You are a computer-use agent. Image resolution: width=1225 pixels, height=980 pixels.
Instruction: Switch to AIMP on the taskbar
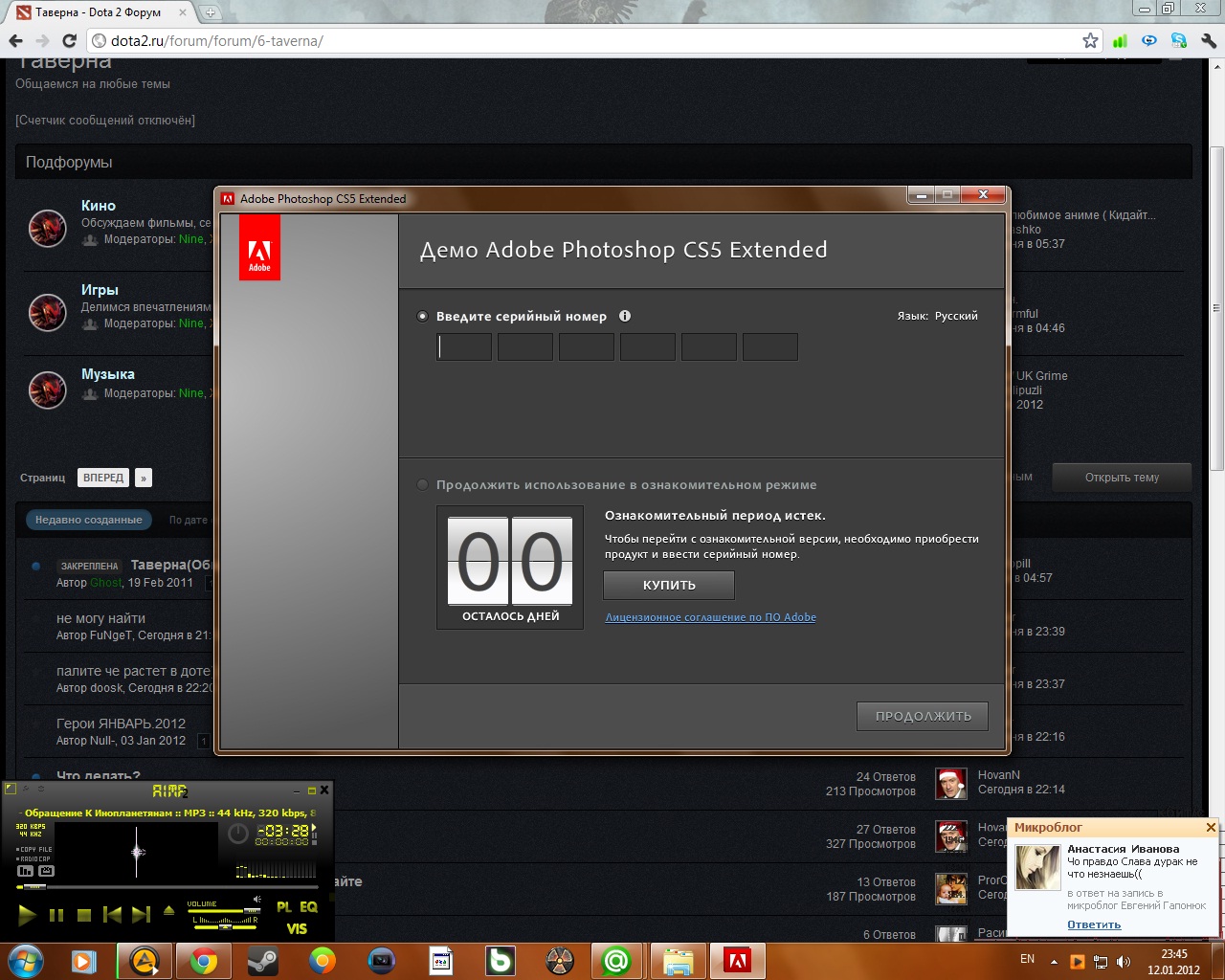(x=145, y=960)
